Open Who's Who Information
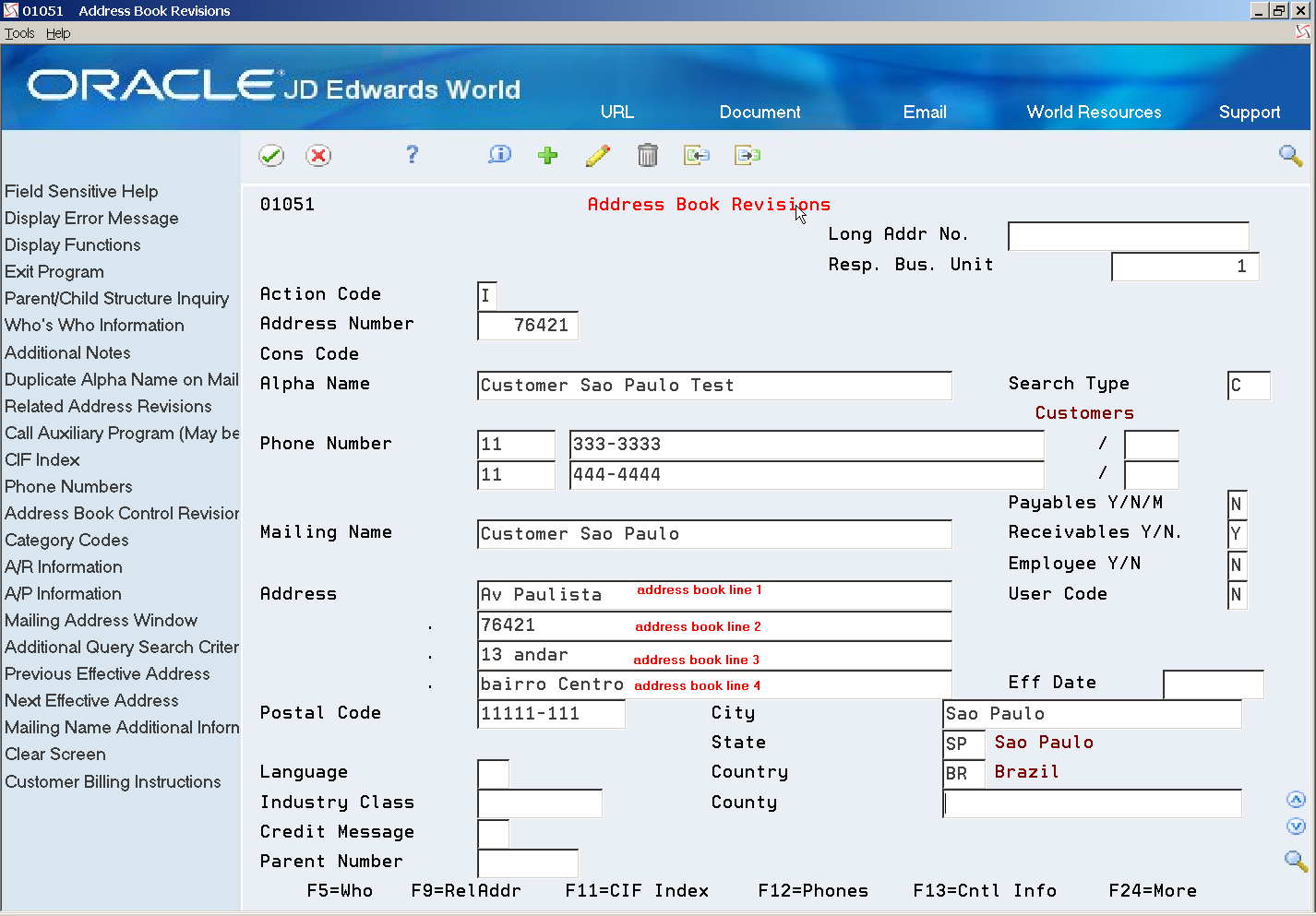 [94, 325]
